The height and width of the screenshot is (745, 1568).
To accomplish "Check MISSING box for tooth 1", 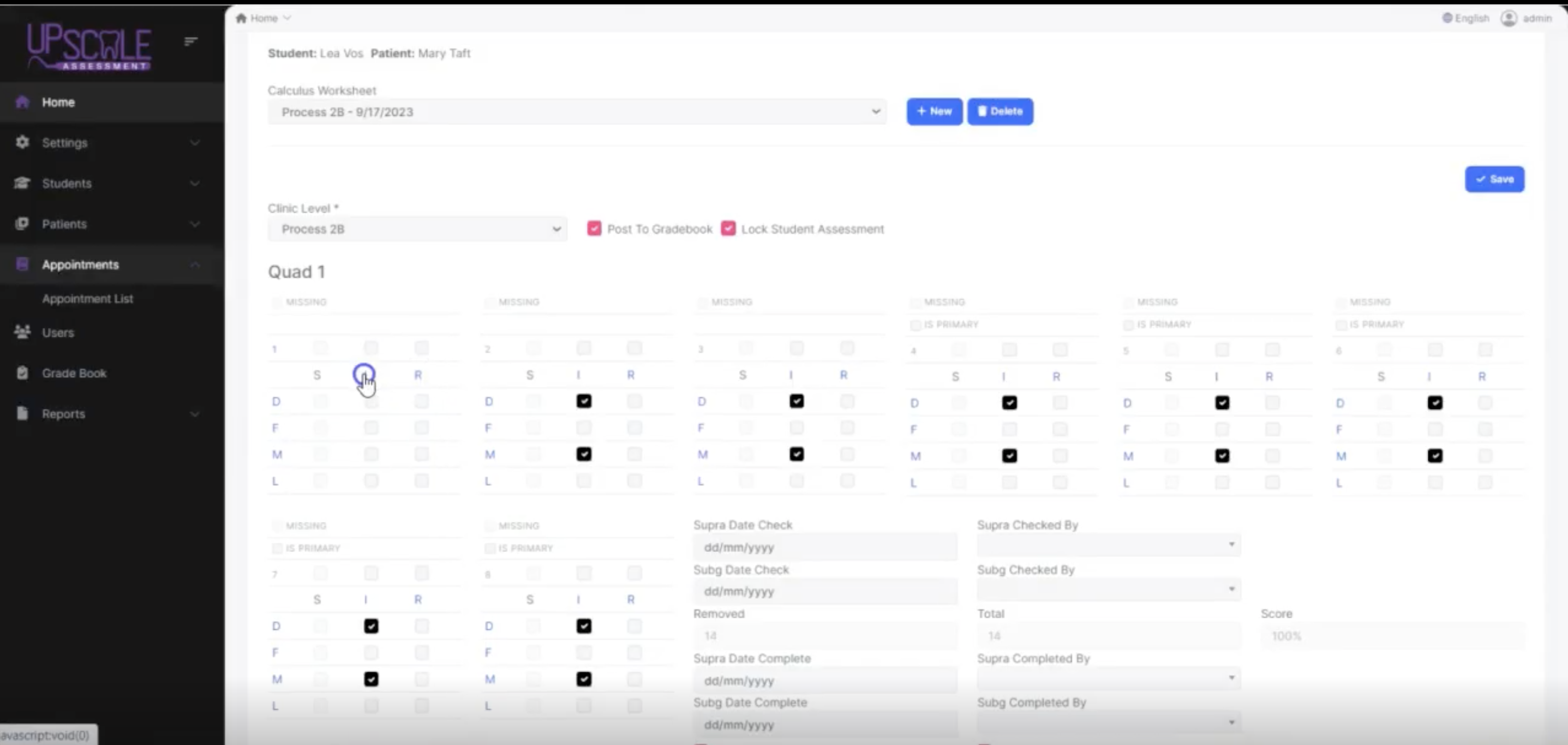I will 277,303.
